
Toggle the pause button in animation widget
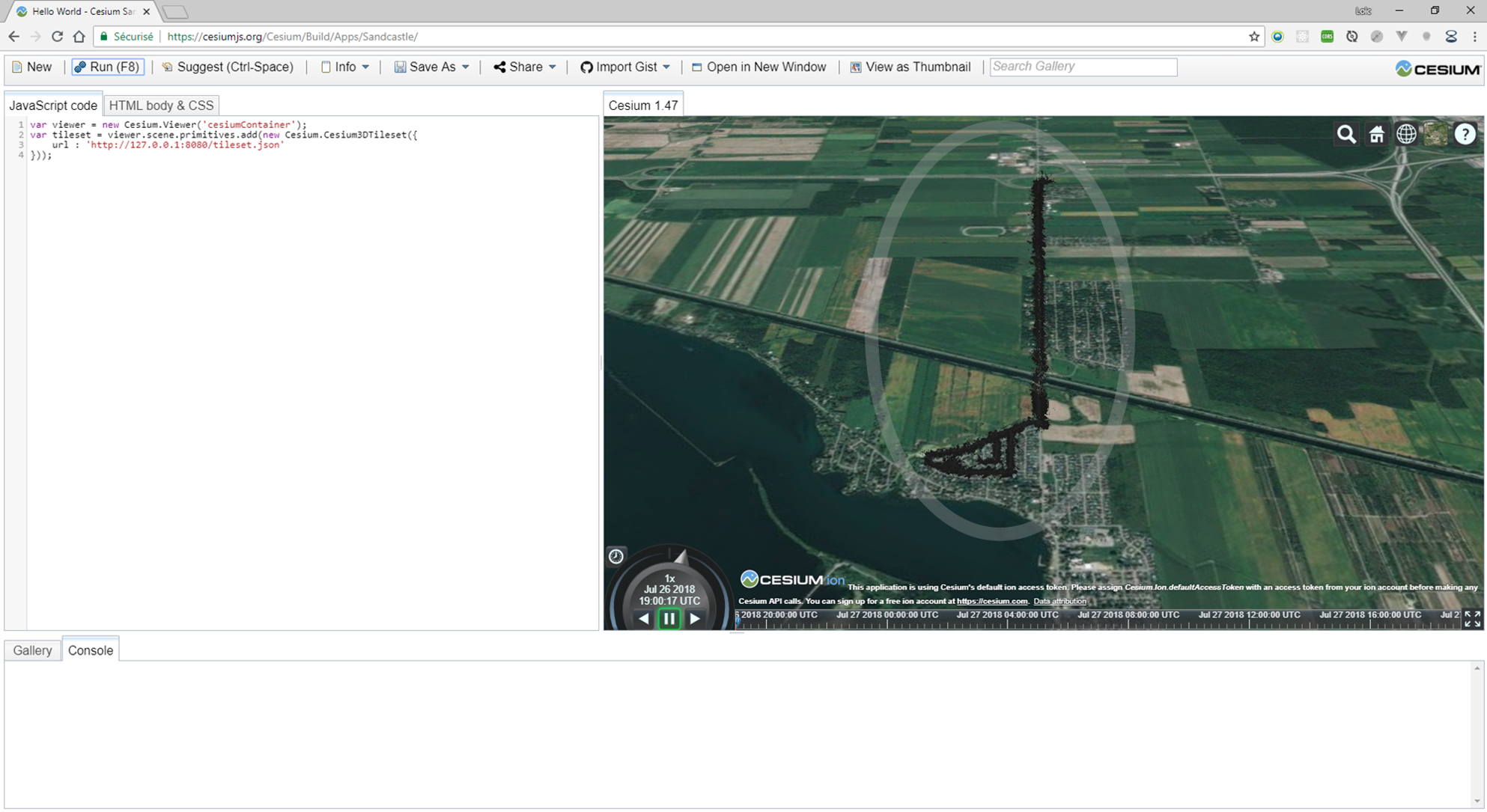click(669, 619)
